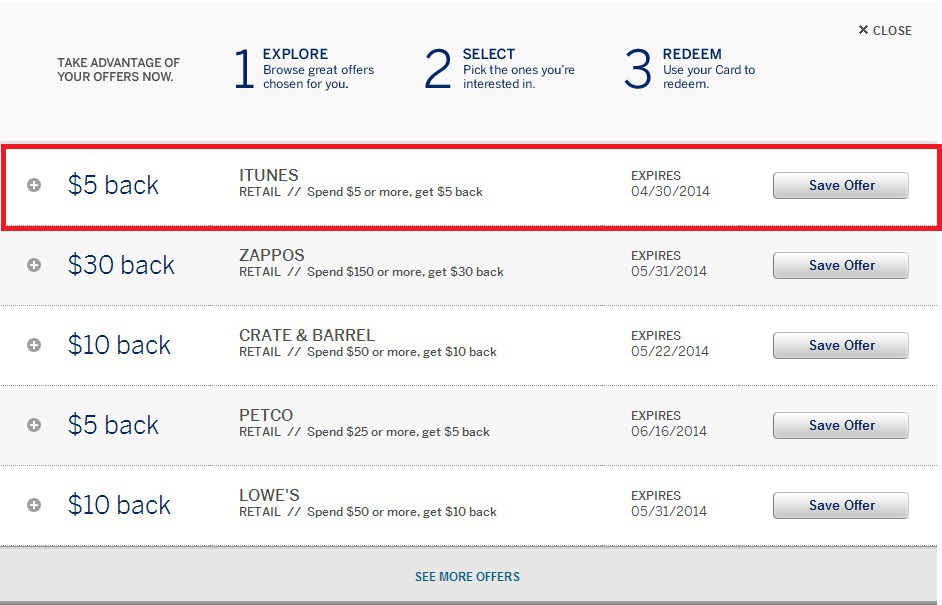Click the ITUNES merchant name
942x605 pixels.
click(x=269, y=175)
